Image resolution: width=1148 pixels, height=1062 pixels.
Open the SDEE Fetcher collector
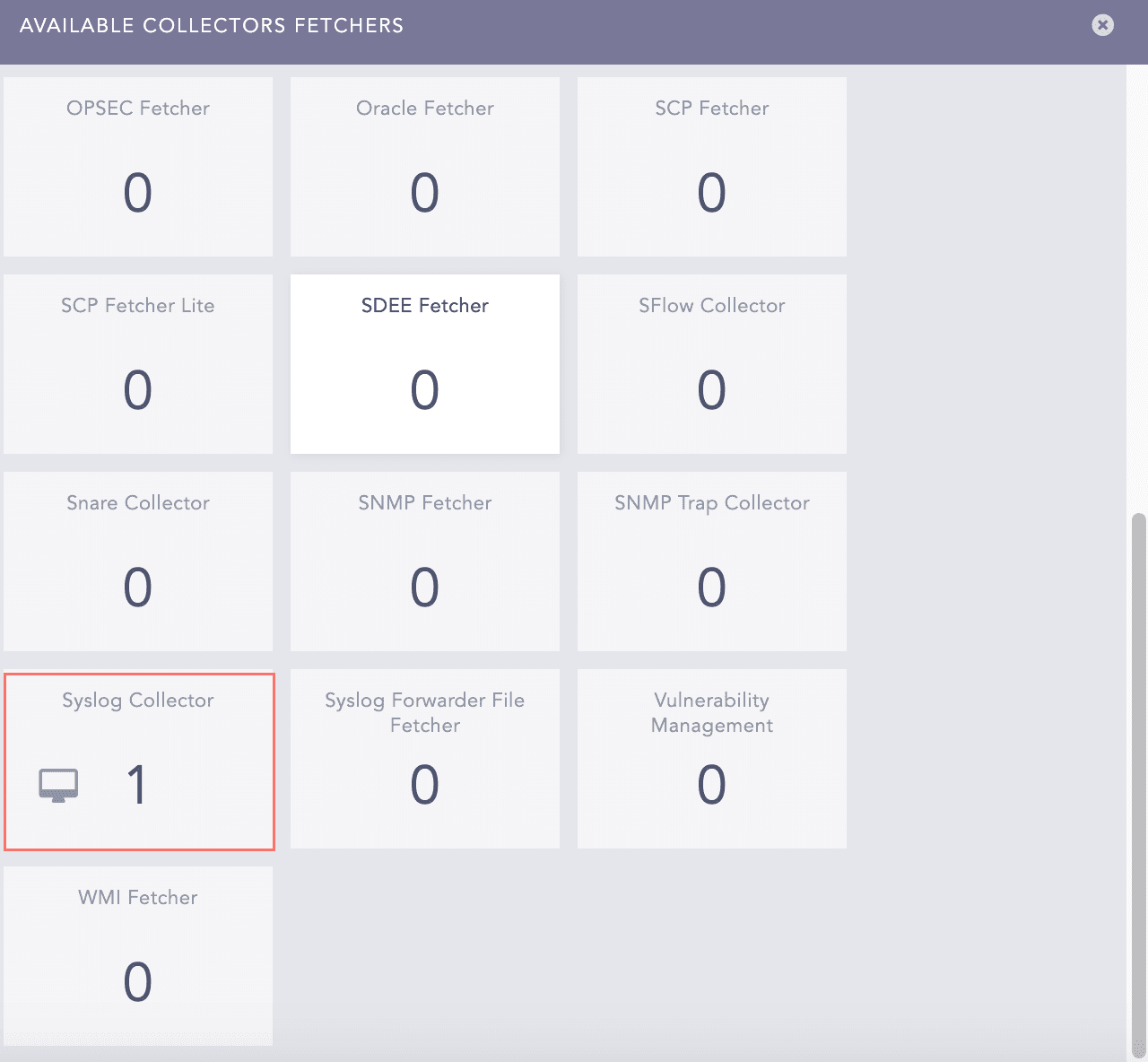tap(425, 364)
